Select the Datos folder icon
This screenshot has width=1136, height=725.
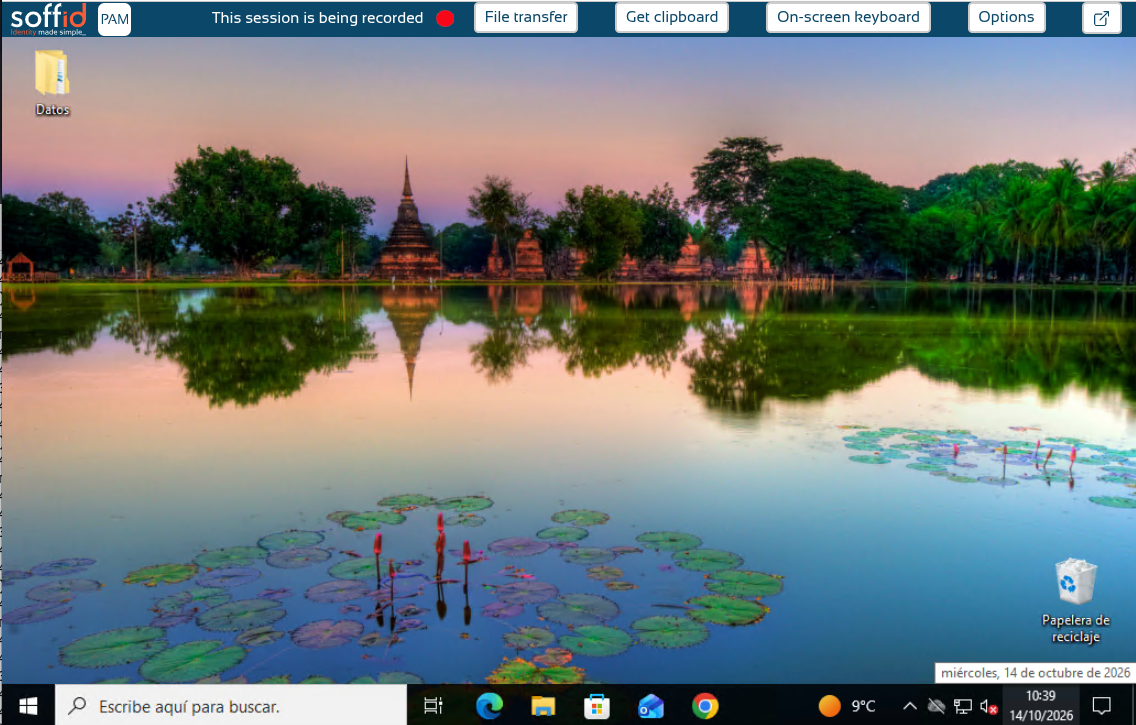pos(52,83)
